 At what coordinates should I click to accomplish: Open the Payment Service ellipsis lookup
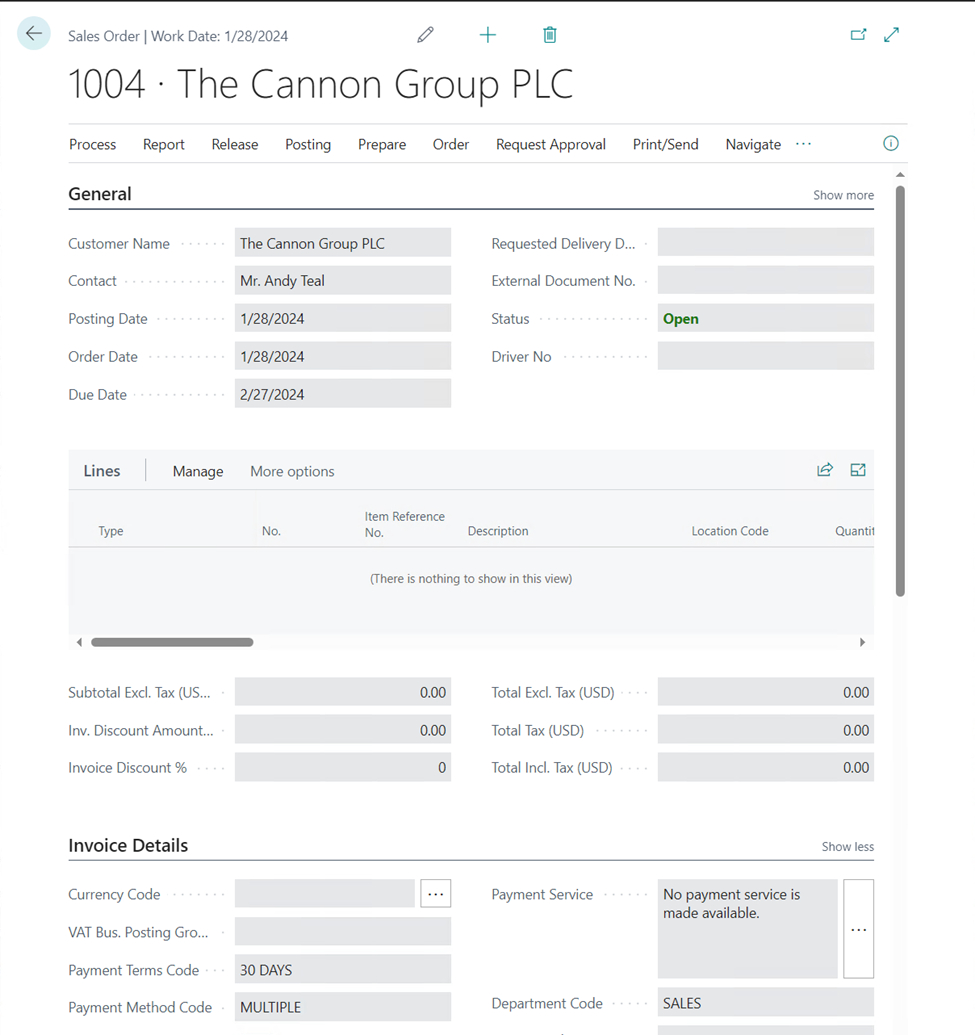859,929
